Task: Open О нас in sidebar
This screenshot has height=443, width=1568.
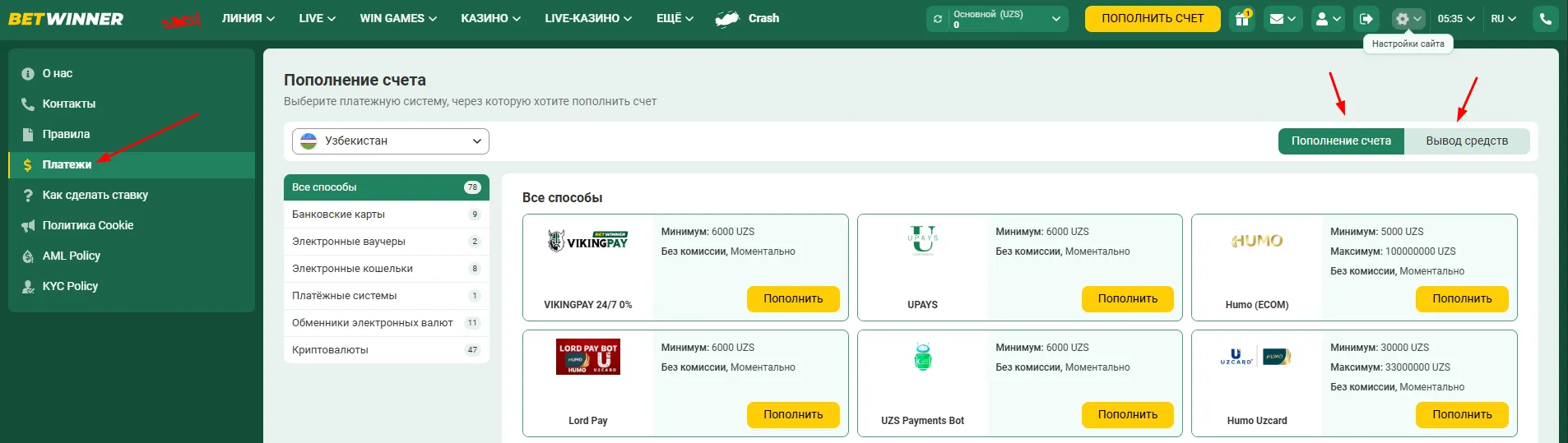Action: [132, 74]
